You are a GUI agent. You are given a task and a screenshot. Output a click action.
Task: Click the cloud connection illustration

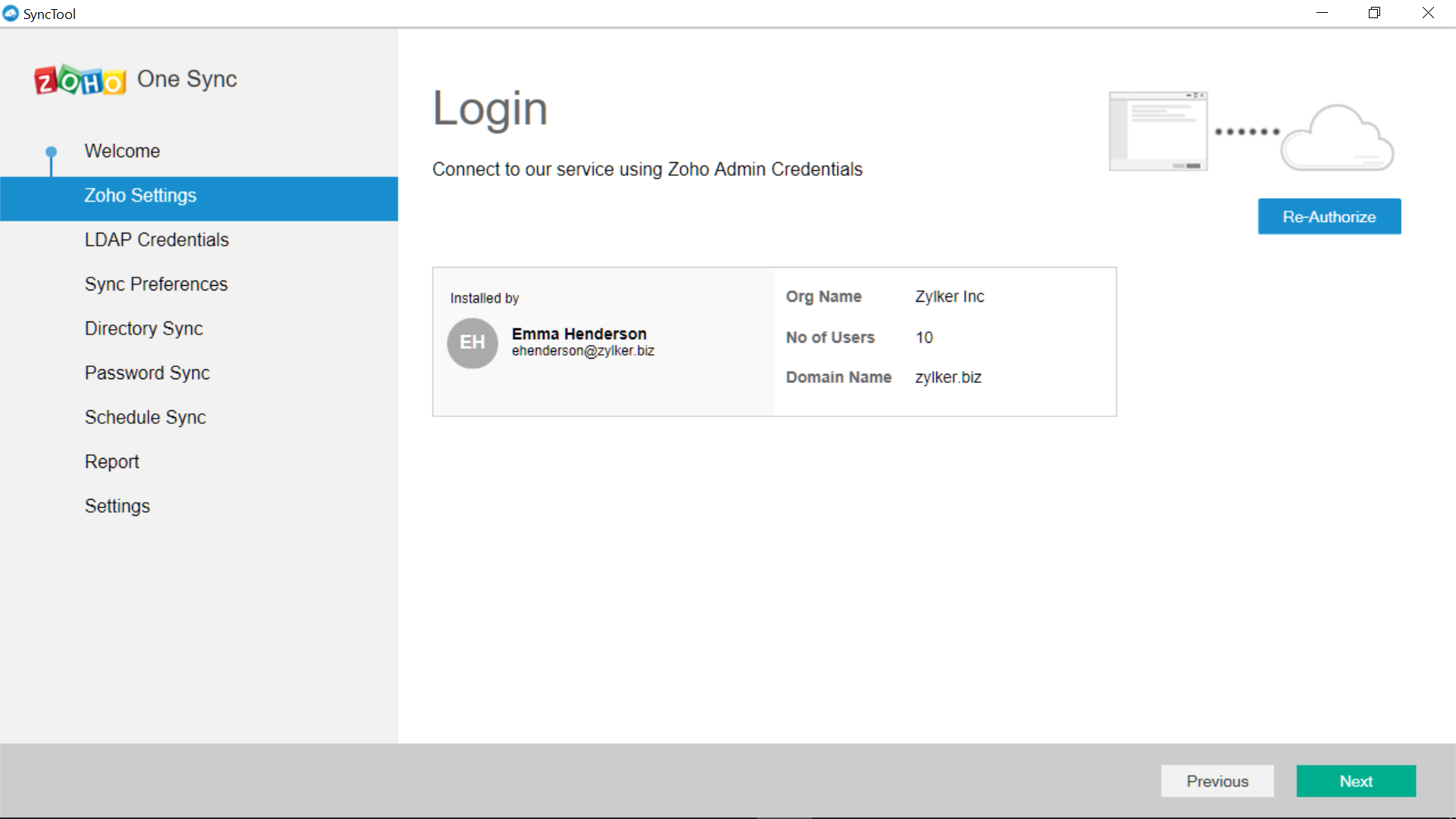[1338, 138]
